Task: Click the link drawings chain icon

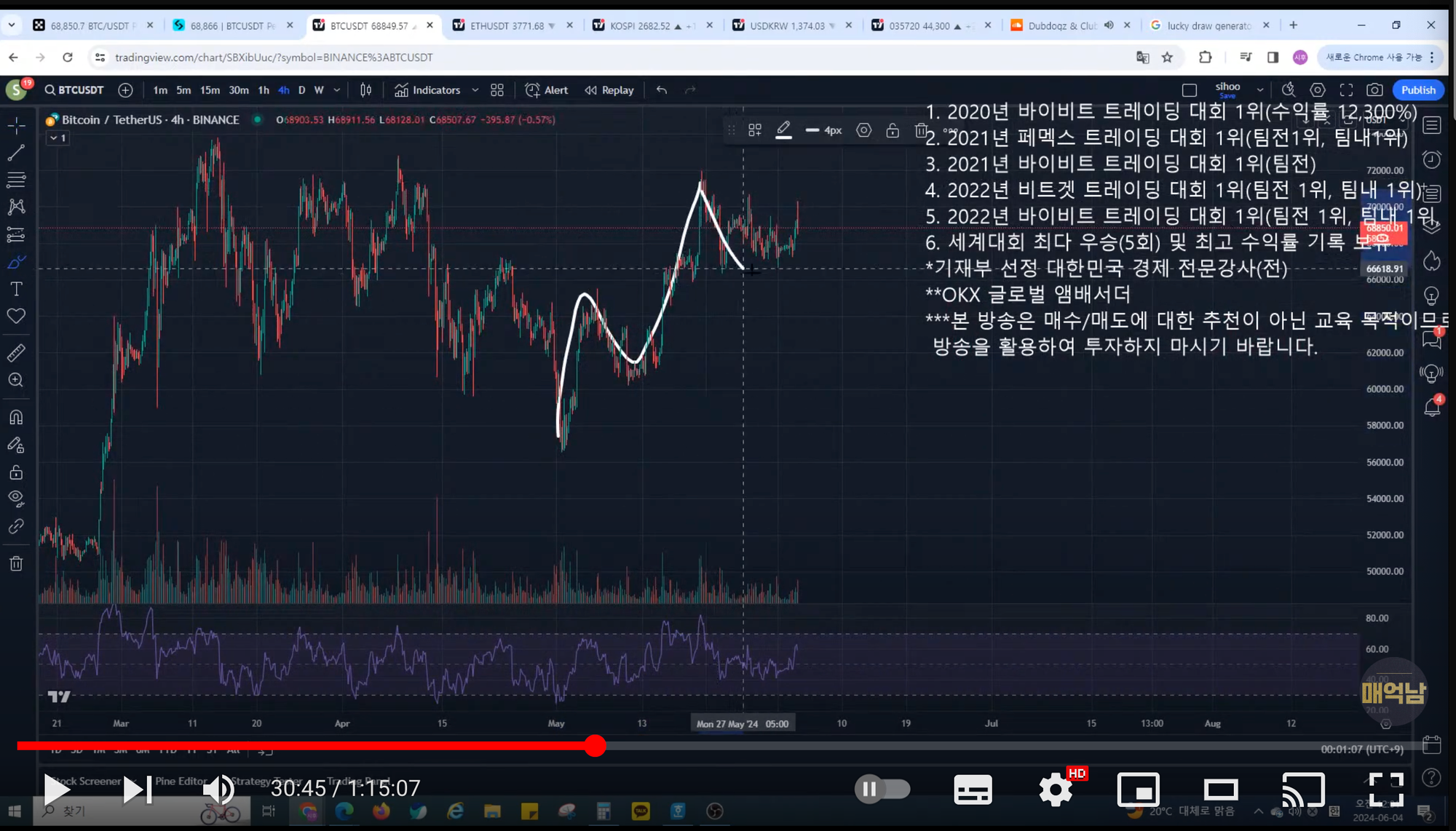Action: (x=16, y=526)
